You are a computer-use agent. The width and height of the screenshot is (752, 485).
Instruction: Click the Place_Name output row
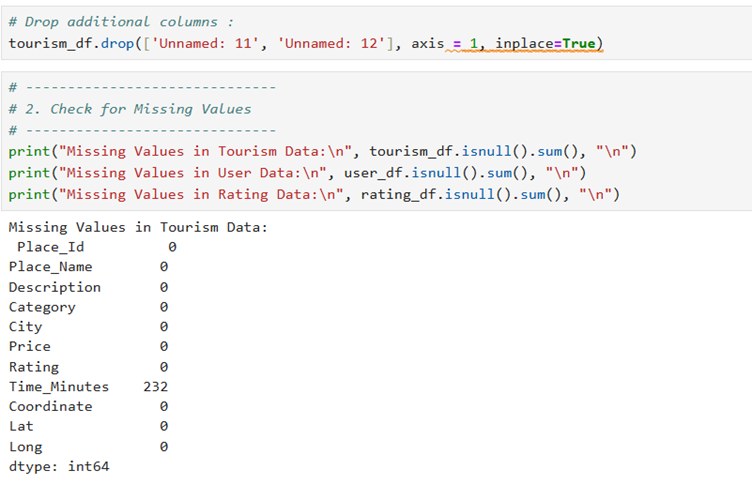click(x=50, y=267)
